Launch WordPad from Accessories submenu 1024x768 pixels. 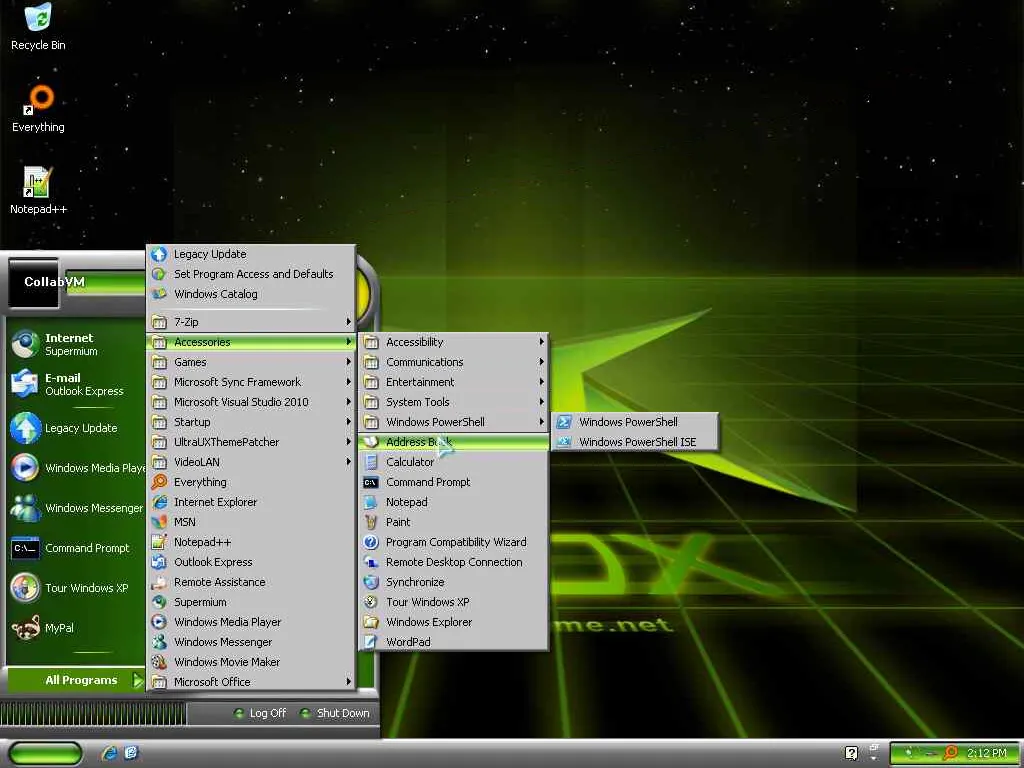[454, 642]
